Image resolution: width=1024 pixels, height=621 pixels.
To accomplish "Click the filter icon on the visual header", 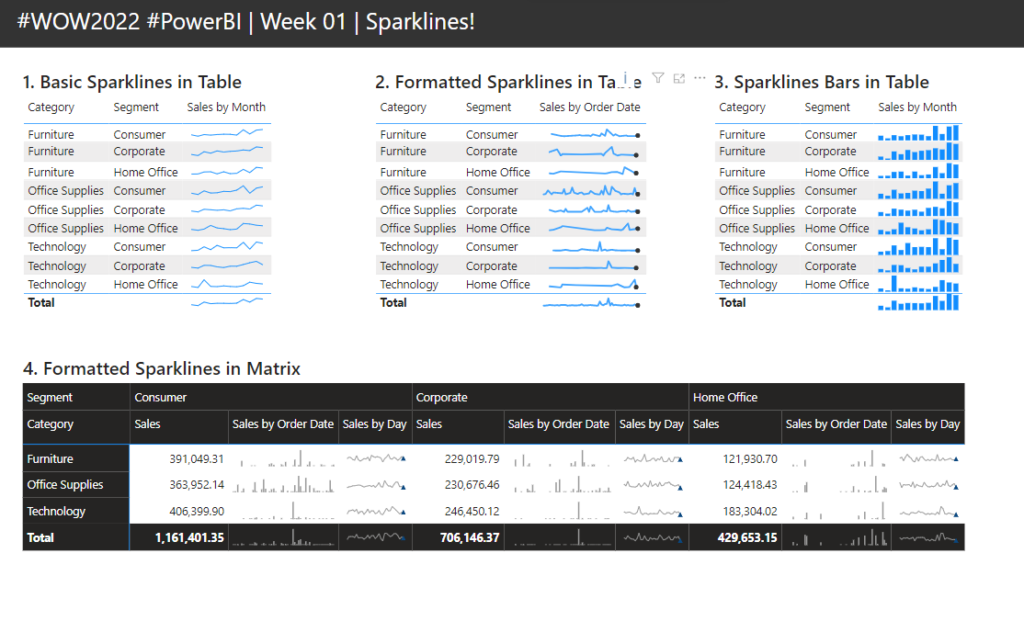I will (658, 78).
